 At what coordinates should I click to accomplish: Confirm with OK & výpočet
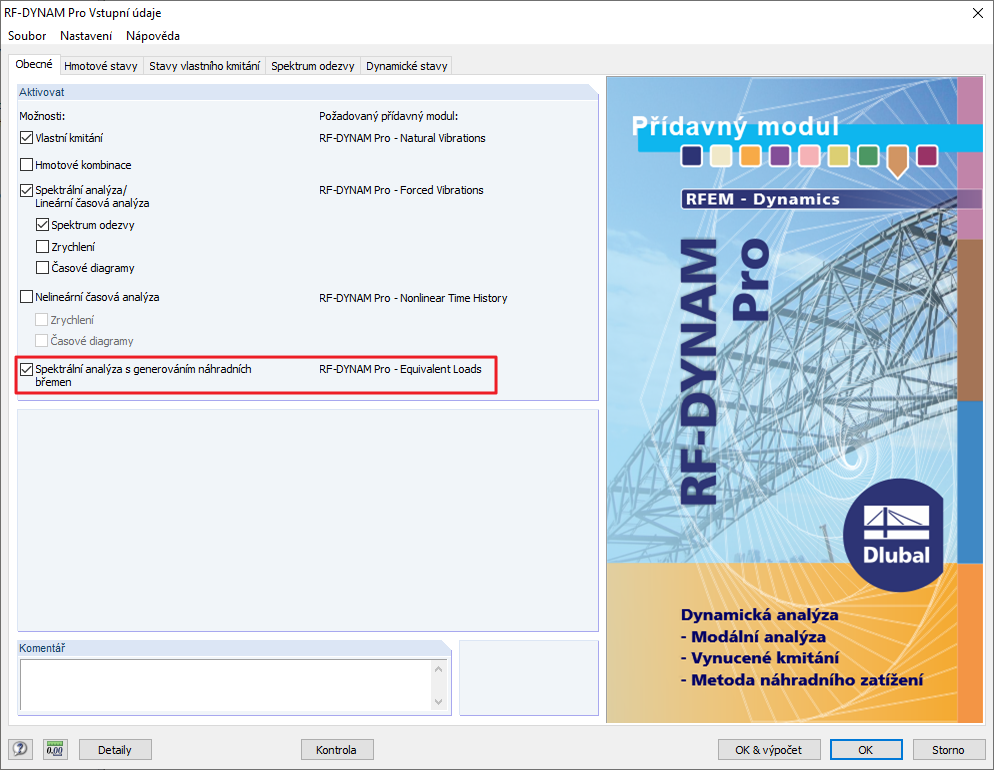click(769, 749)
